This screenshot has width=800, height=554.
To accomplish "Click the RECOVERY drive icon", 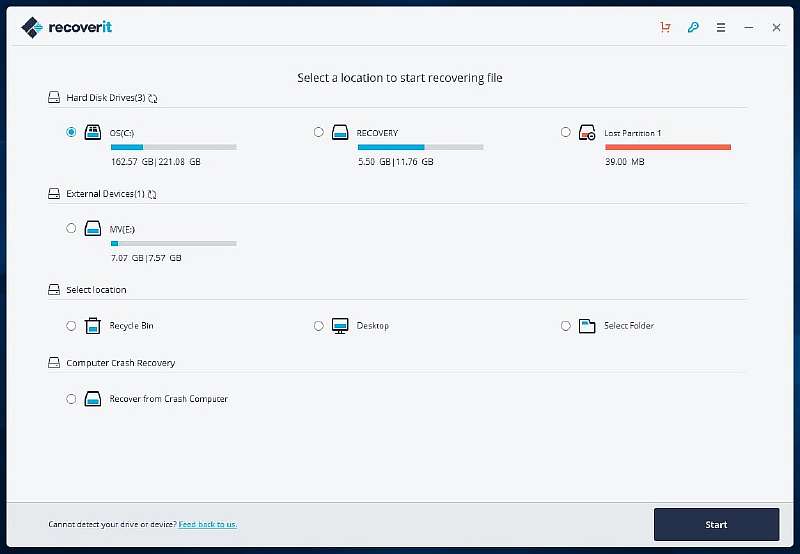I will point(340,132).
